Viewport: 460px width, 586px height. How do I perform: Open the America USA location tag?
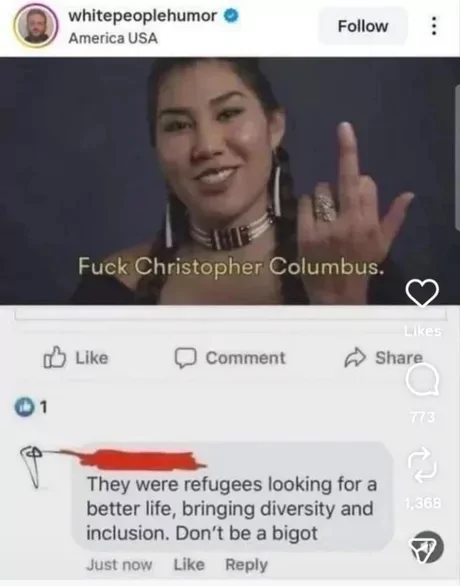click(x=113, y=38)
